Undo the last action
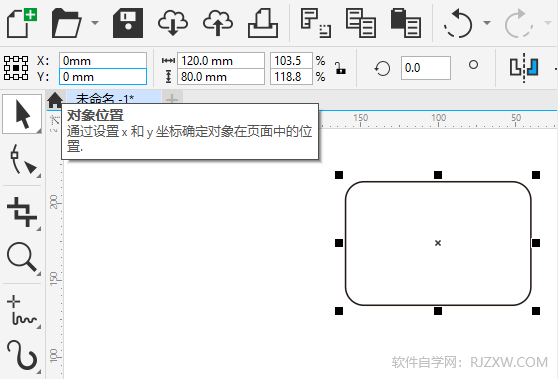Screen dimensions: 558x379 click(458, 23)
